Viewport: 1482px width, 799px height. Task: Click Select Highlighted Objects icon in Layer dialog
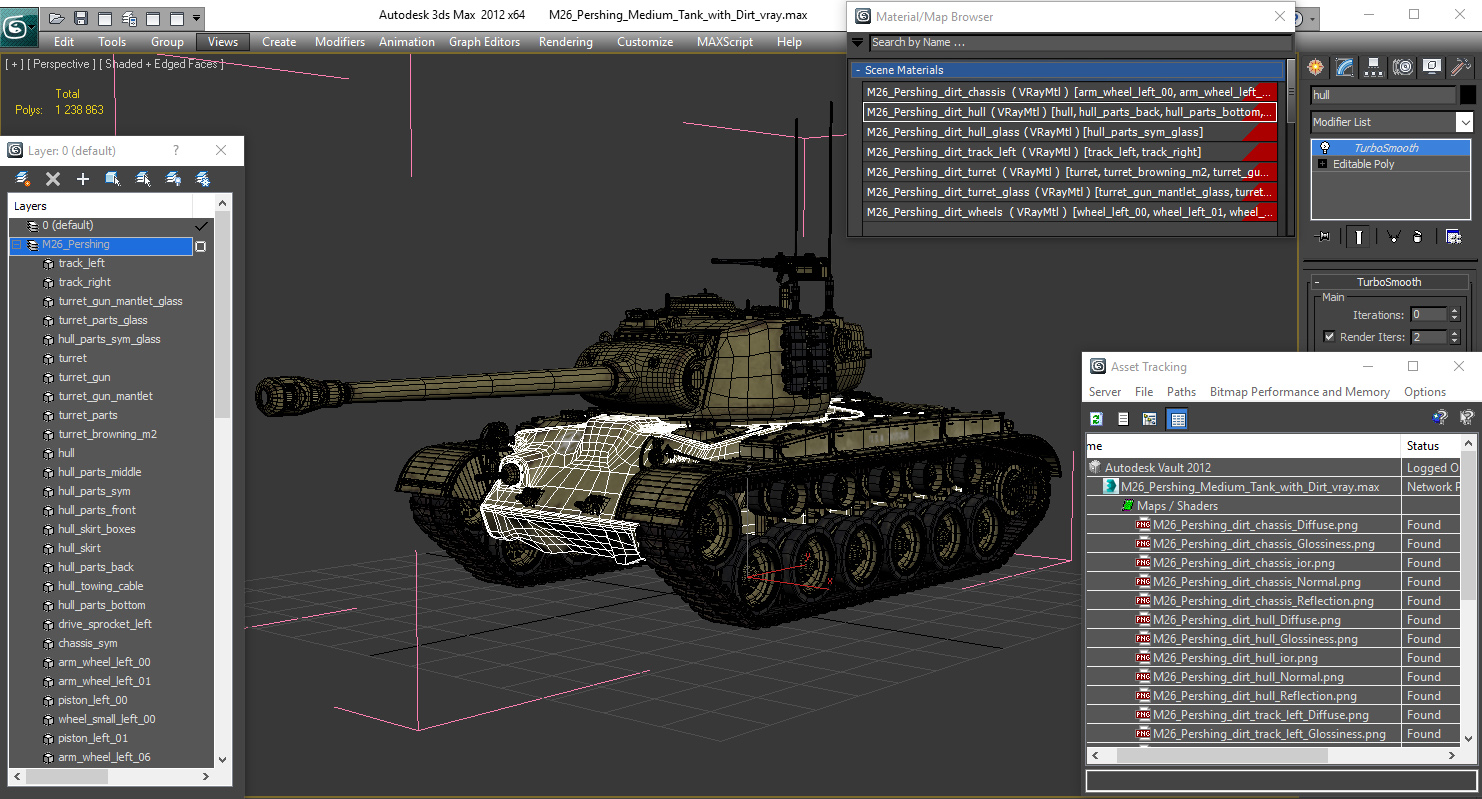pyautogui.click(x=113, y=179)
